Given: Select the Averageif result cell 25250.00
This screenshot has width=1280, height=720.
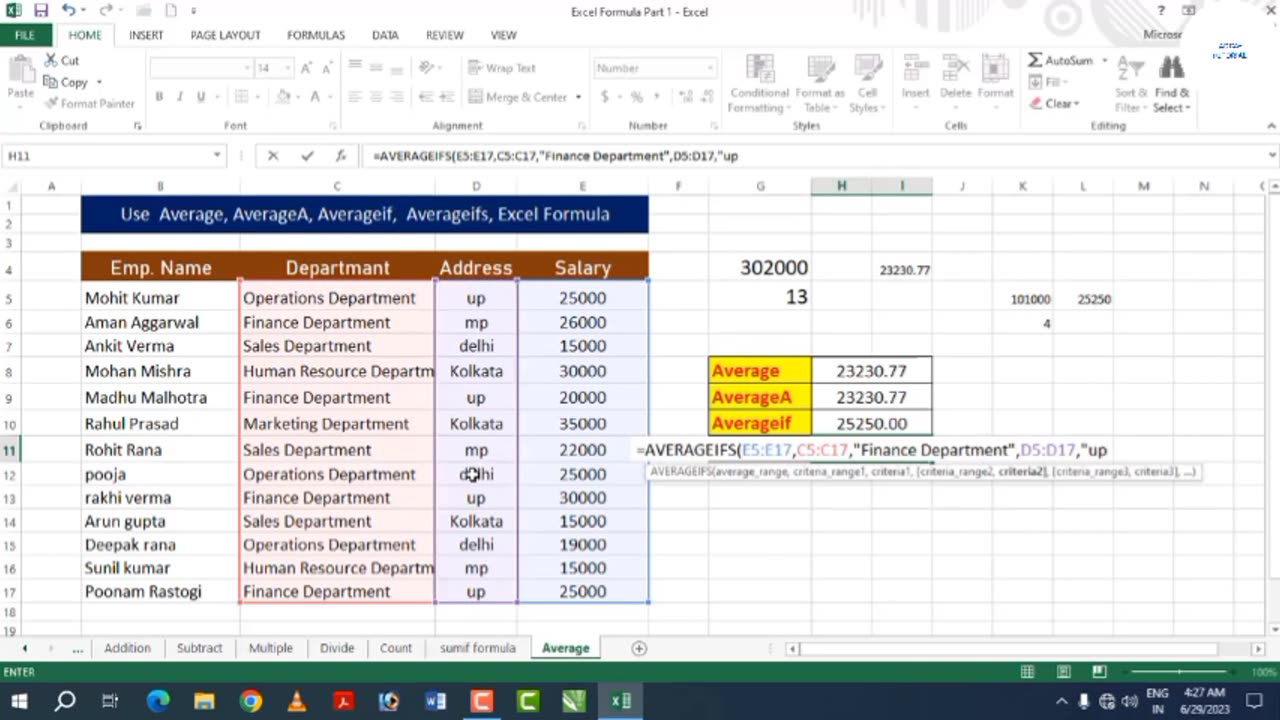Looking at the screenshot, I should coord(872,424).
